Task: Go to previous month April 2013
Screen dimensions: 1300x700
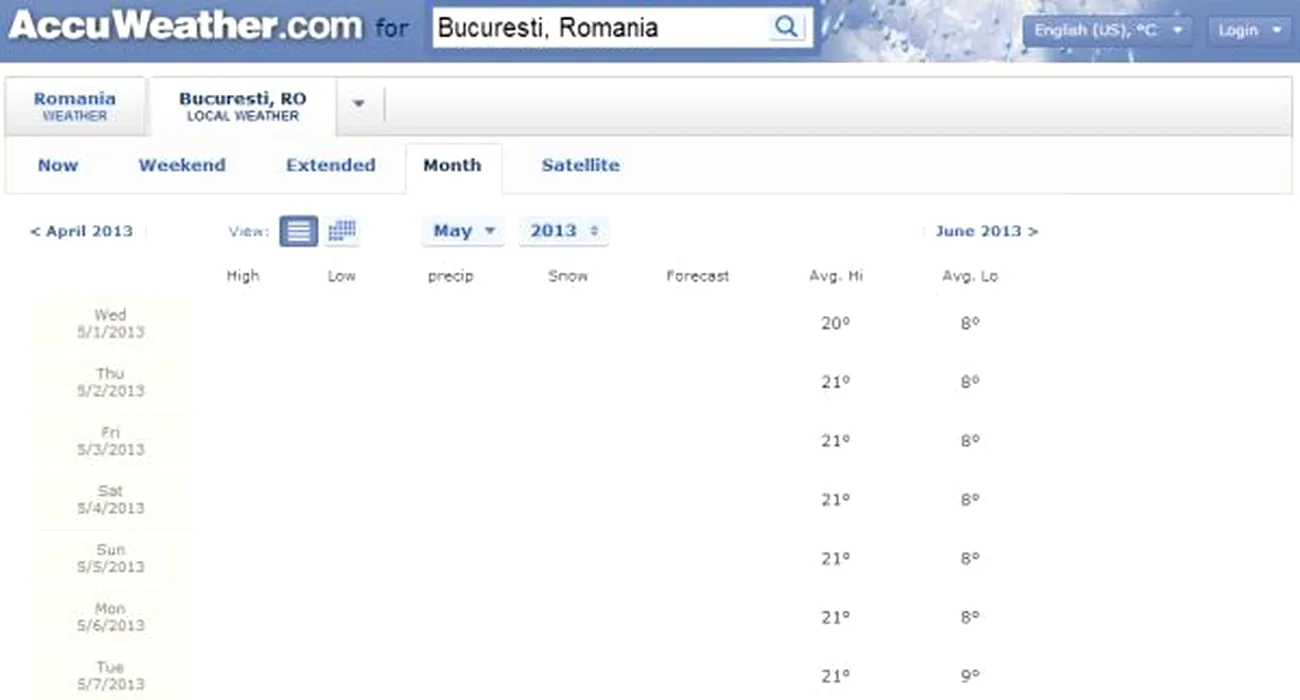Action: click(x=82, y=231)
